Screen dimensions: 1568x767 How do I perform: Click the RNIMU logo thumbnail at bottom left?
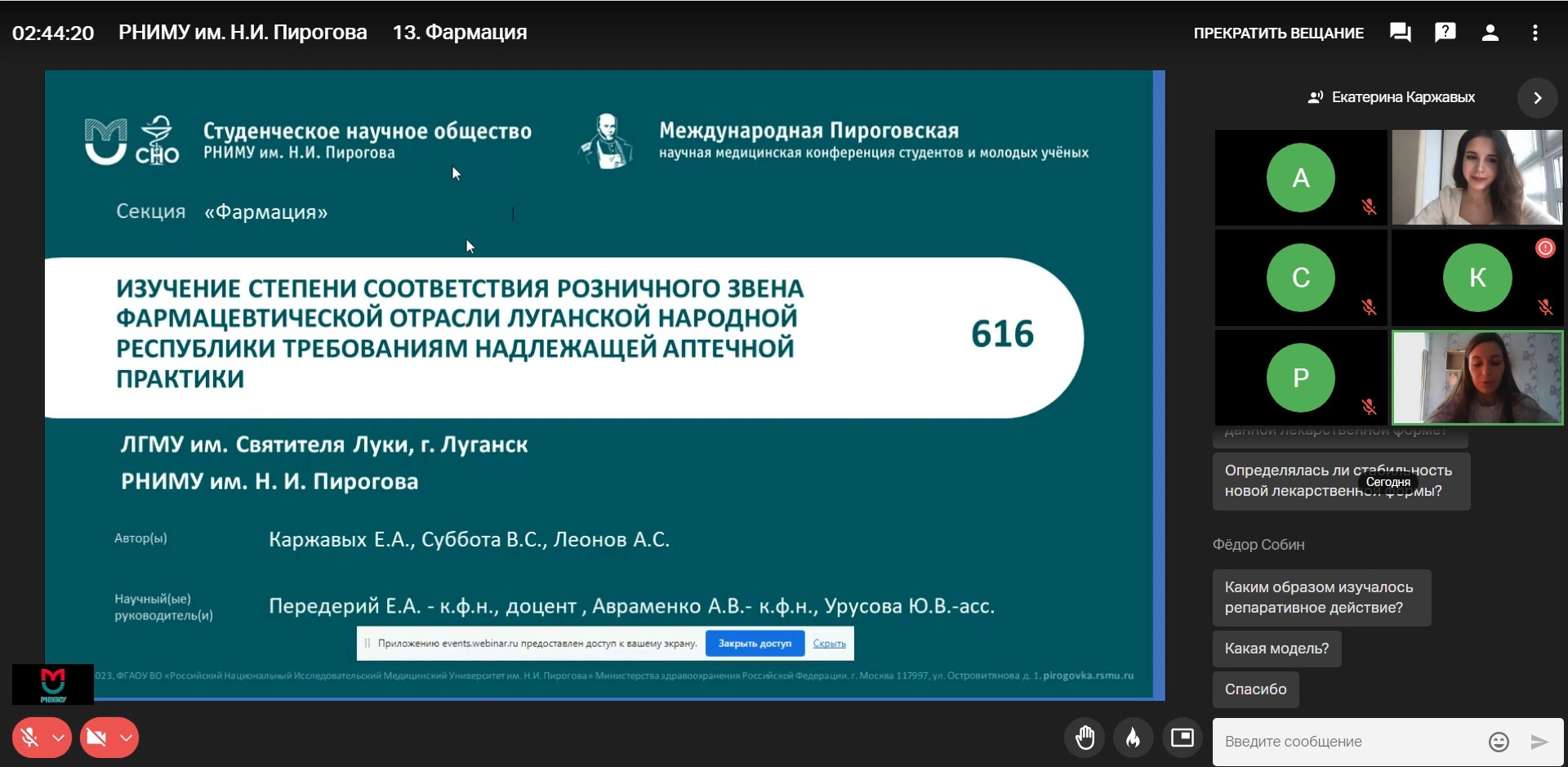(x=53, y=685)
